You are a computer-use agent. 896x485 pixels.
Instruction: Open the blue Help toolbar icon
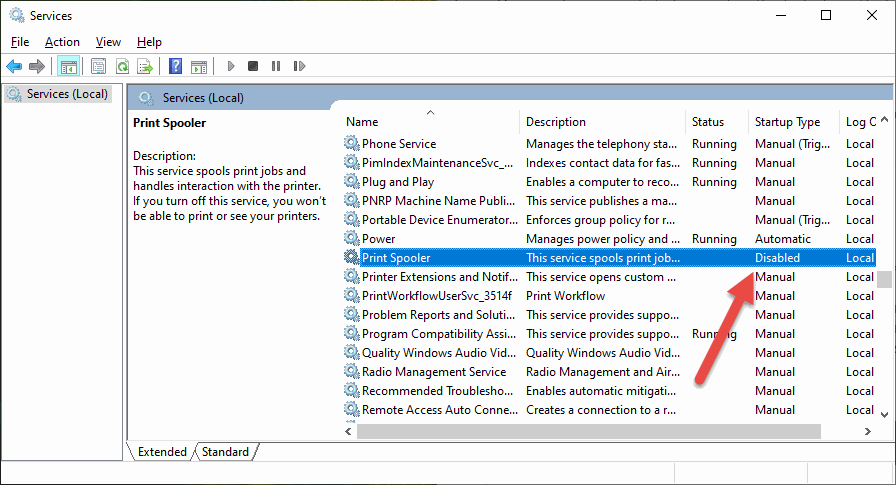pyautogui.click(x=175, y=66)
